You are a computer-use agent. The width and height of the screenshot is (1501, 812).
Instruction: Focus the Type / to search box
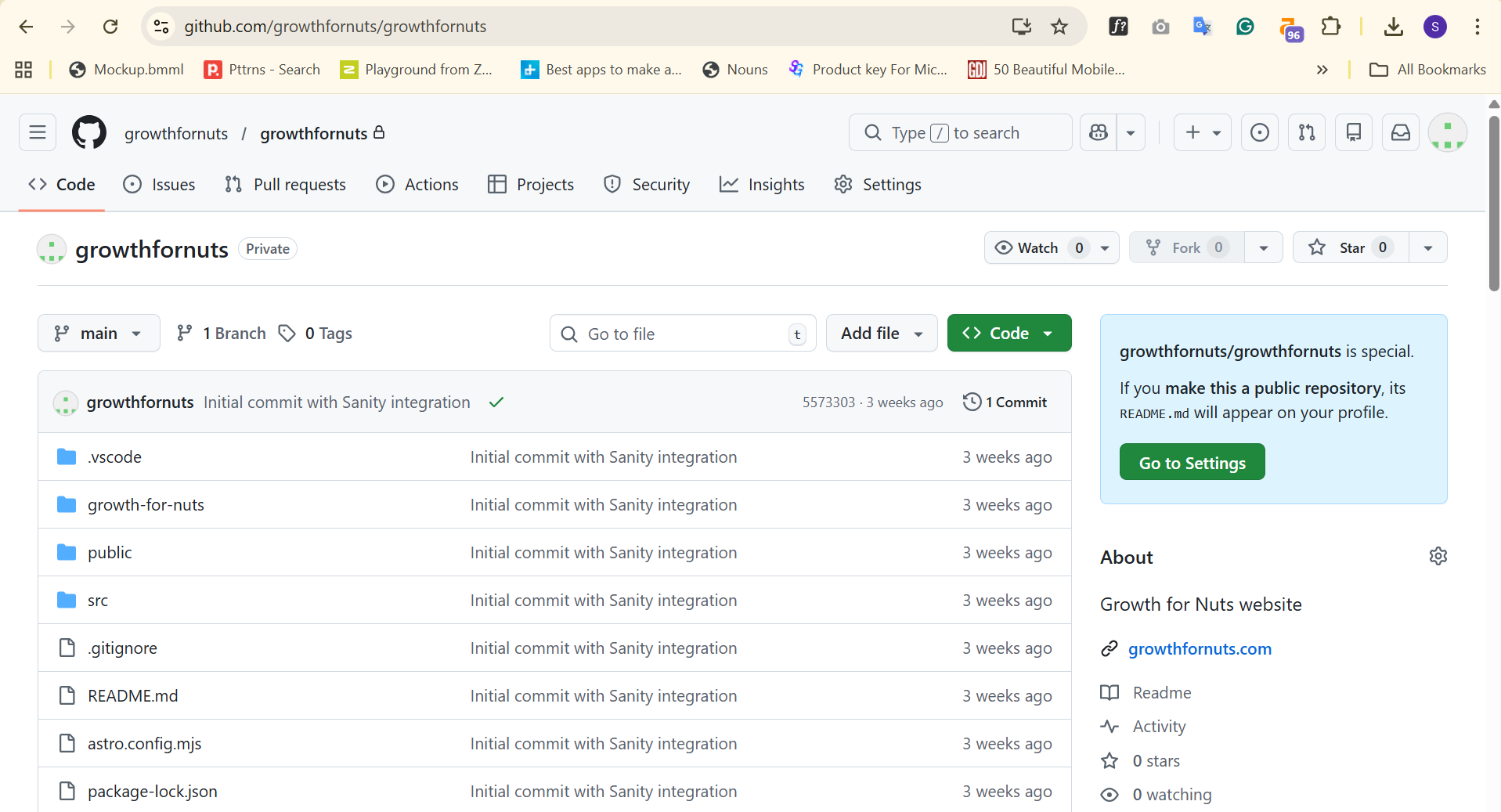click(x=960, y=132)
